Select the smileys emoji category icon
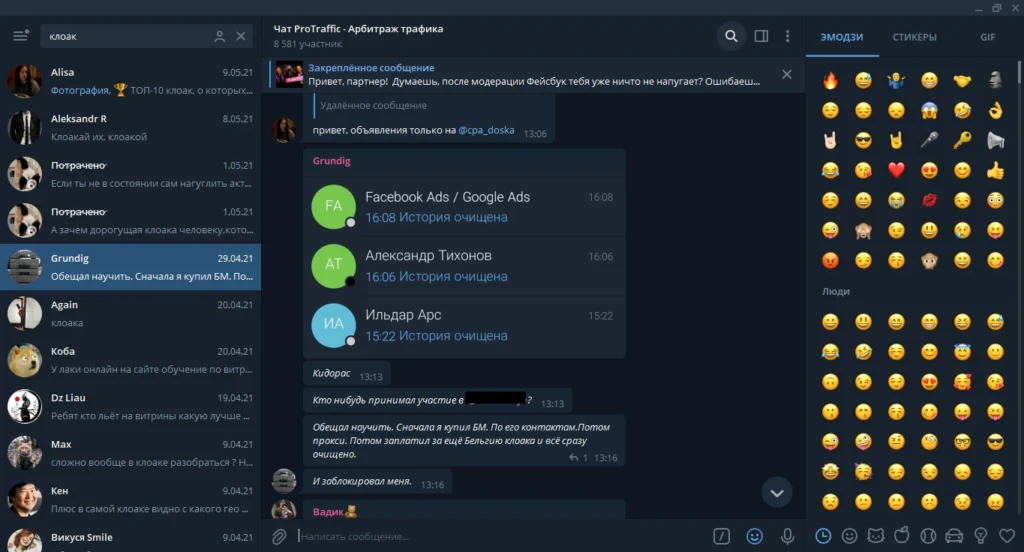 click(850, 536)
